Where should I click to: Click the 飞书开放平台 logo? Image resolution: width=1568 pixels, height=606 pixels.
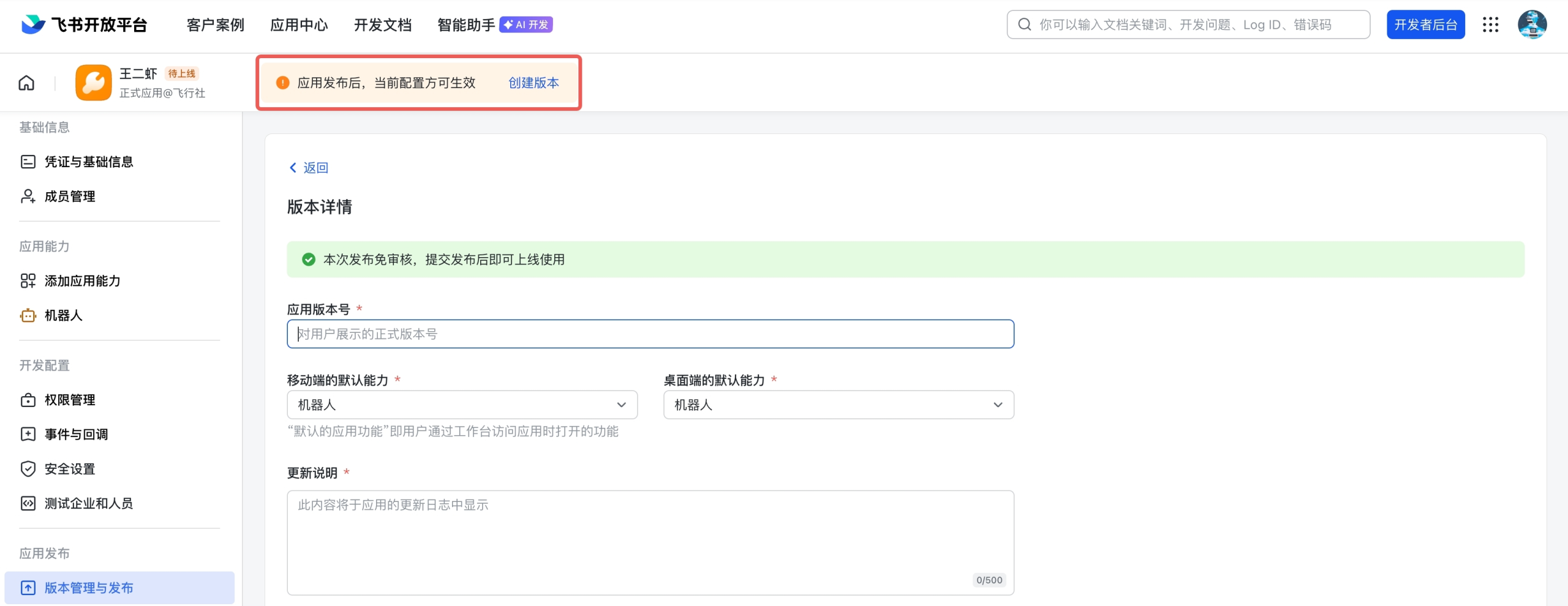pos(83,24)
